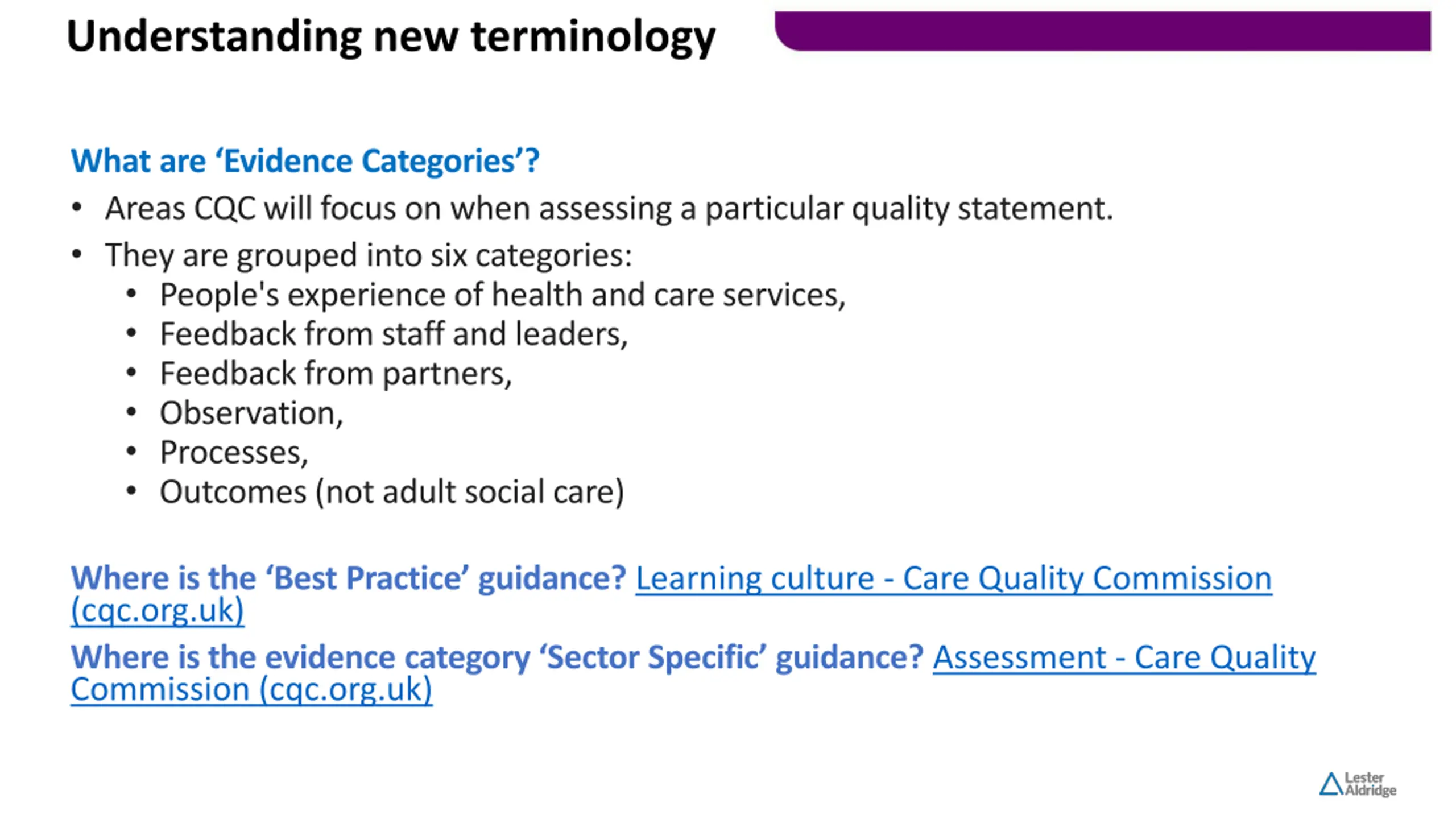Image resolution: width=1456 pixels, height=819 pixels.
Task: Click 'They are grouped into six categories' bullet
Action: click(x=369, y=255)
